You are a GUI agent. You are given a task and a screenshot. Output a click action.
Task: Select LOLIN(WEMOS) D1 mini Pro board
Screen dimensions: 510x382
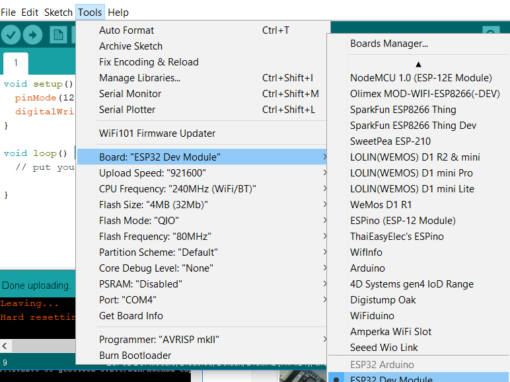(x=419, y=173)
